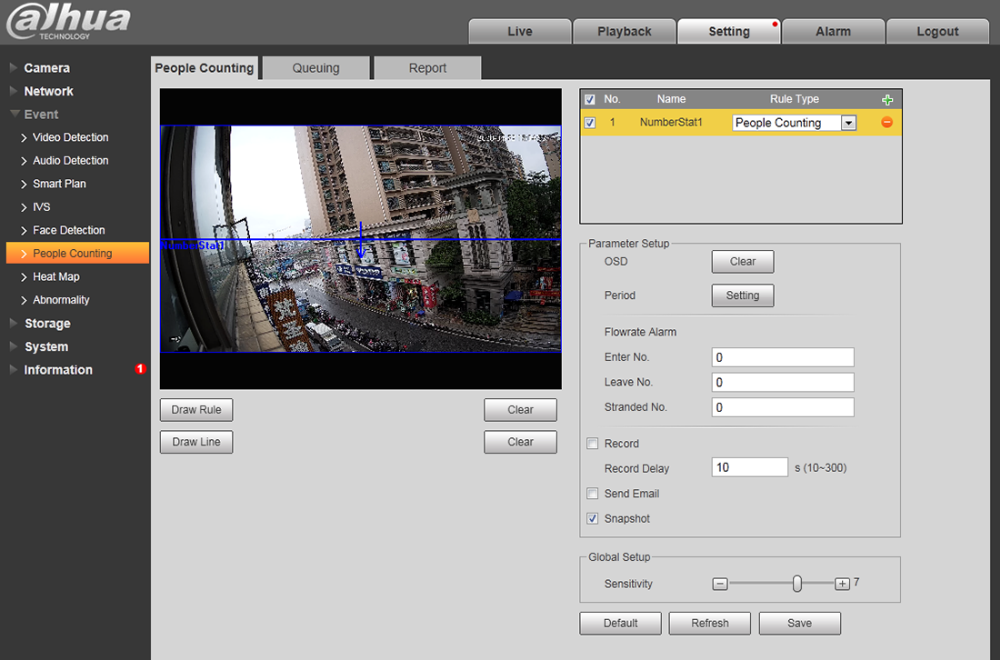Expand the Camera section in sidebar
The height and width of the screenshot is (660, 1000).
(47, 68)
